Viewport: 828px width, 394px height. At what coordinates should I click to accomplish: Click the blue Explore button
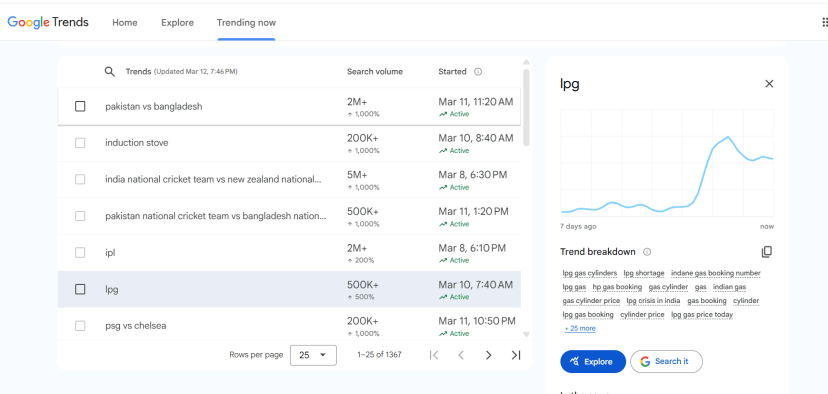coord(593,362)
